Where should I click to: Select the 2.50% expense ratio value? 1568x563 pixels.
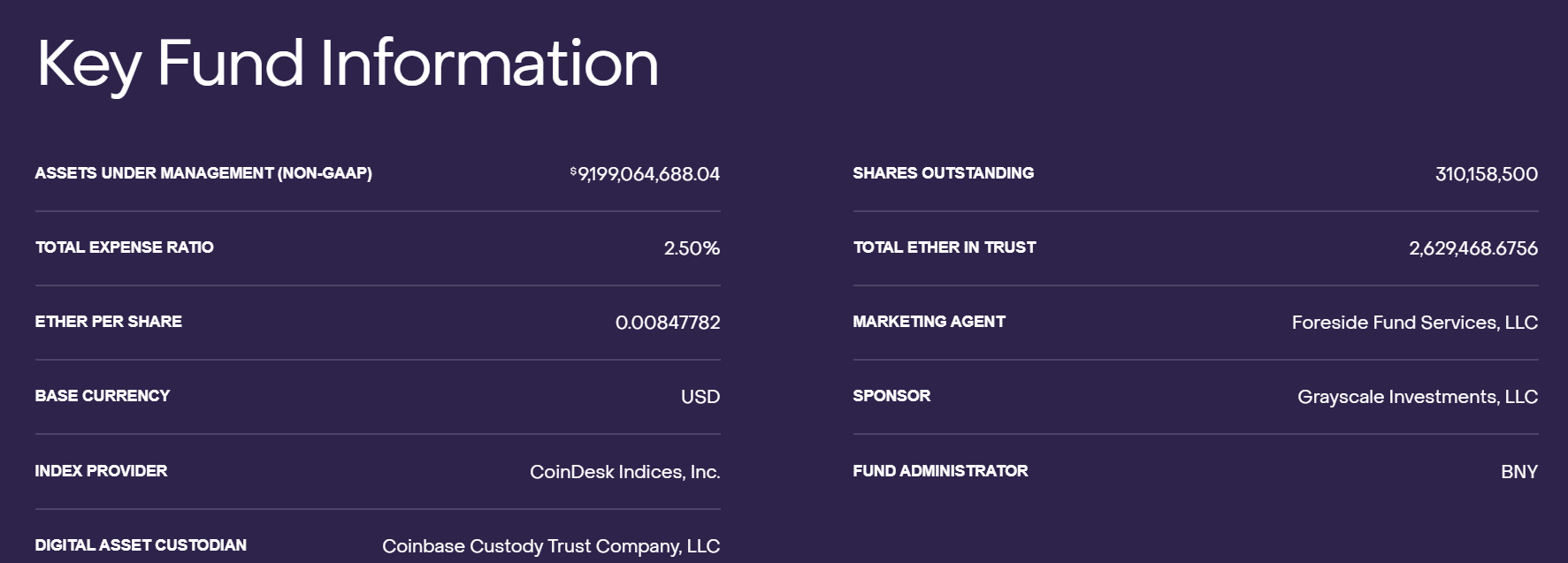pos(692,248)
